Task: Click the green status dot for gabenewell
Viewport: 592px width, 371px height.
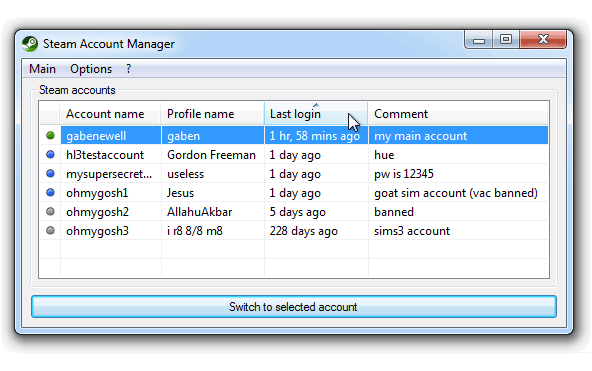Action: pyautogui.click(x=50, y=135)
